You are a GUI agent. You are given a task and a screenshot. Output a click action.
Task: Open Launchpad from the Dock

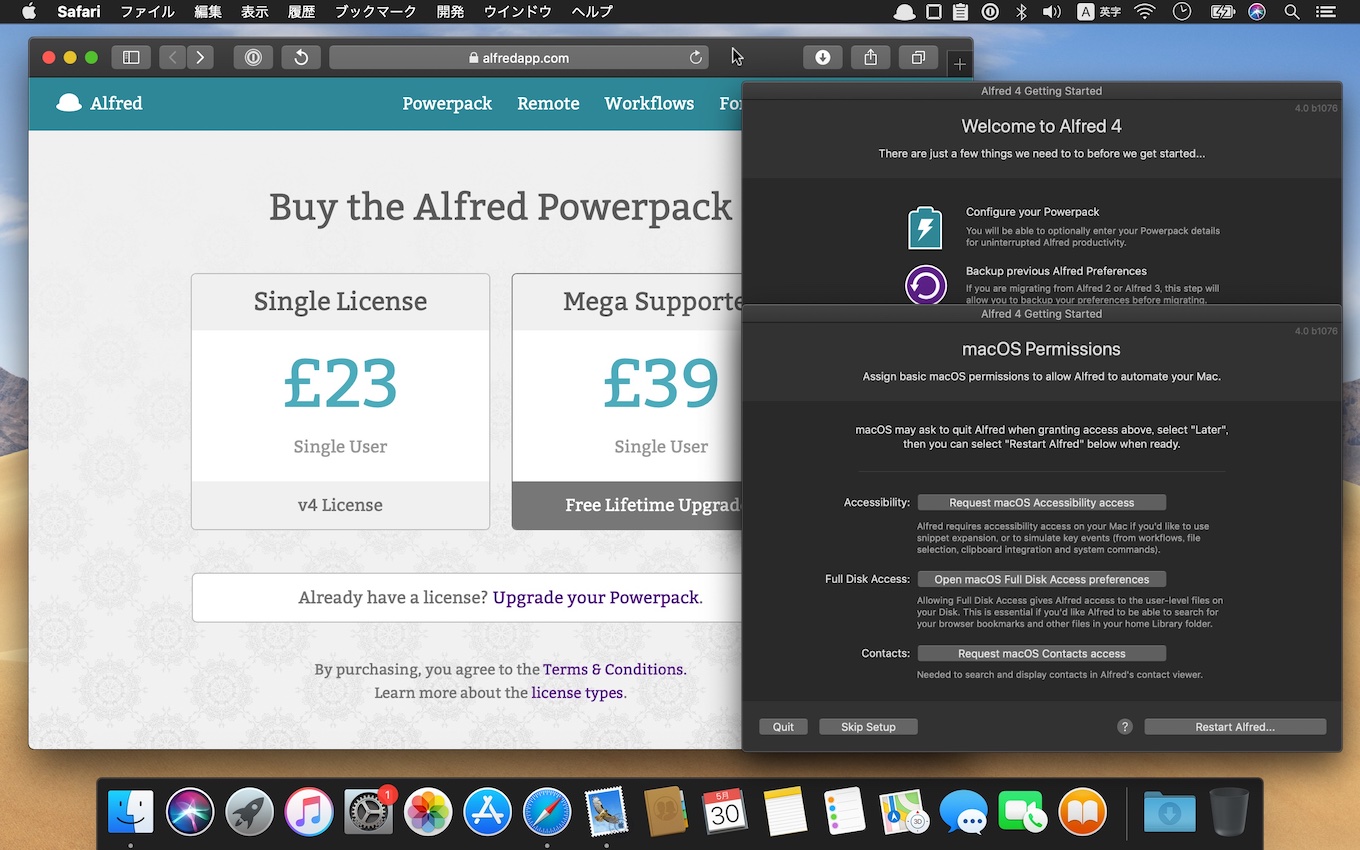[x=249, y=811]
